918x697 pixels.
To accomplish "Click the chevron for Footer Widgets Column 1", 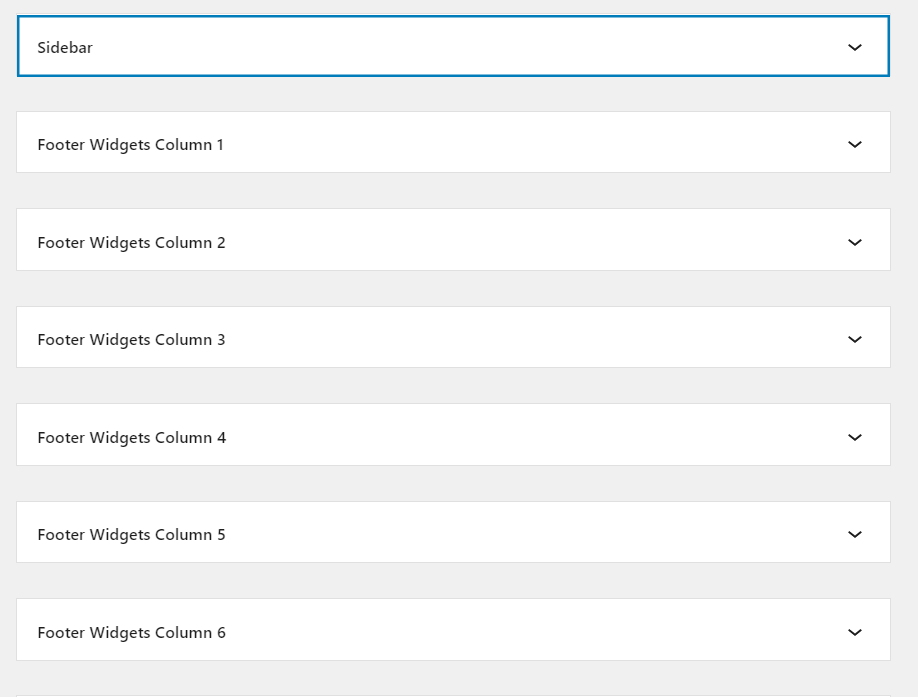I will click(855, 145).
